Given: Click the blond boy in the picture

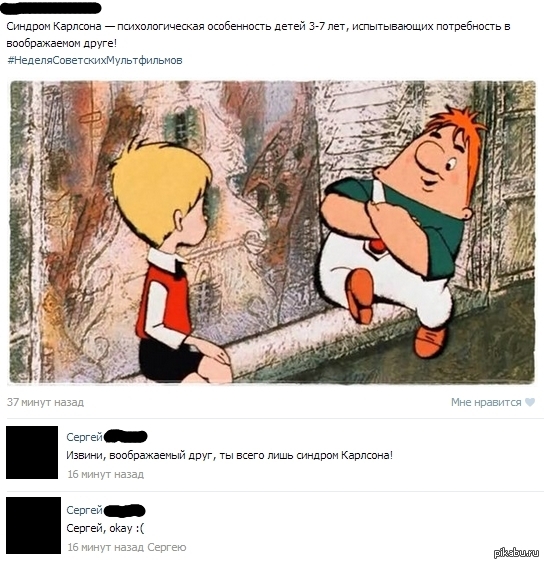Looking at the screenshot, I should coord(169,259).
